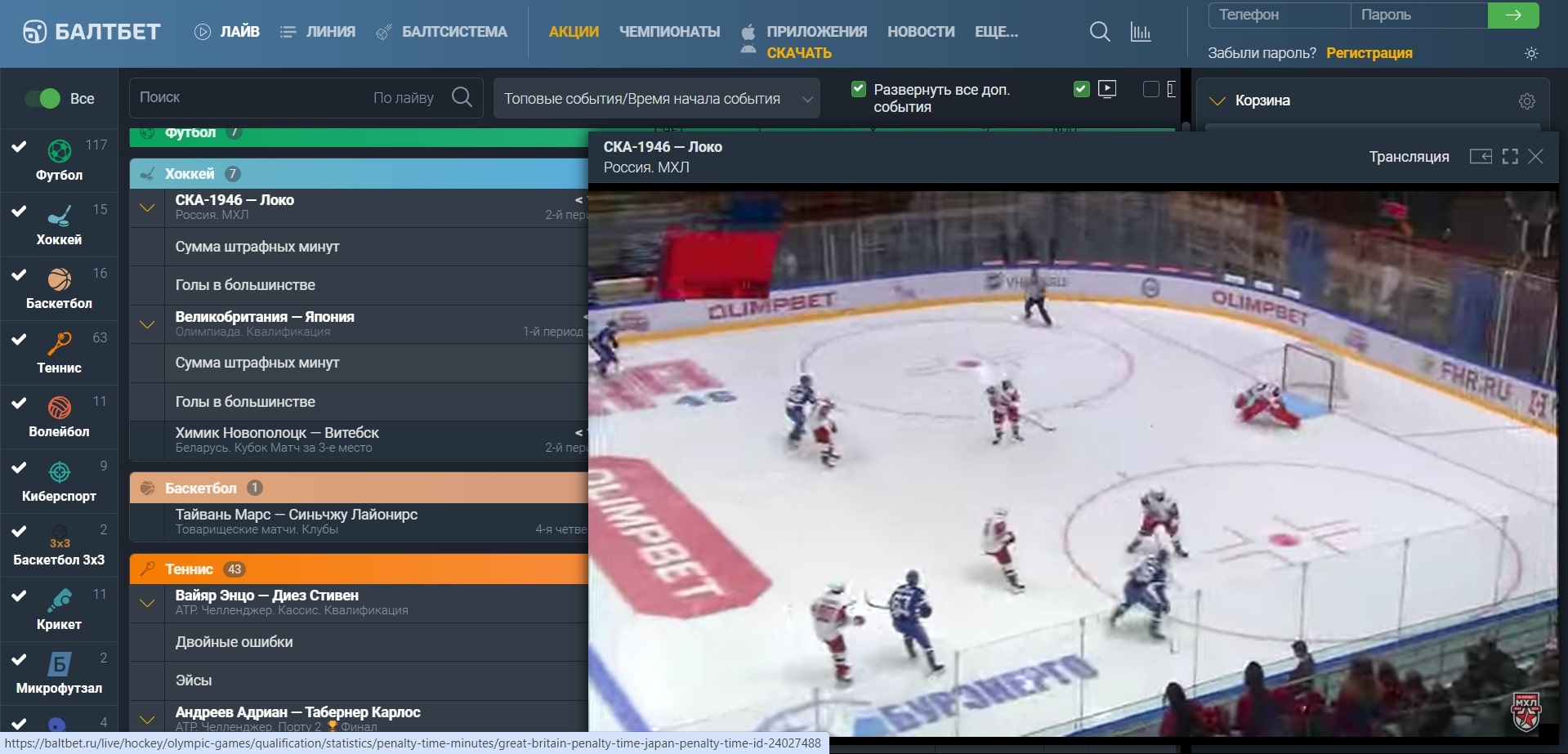
Task: Go to АКЦИИ promotions
Action: click(x=574, y=32)
